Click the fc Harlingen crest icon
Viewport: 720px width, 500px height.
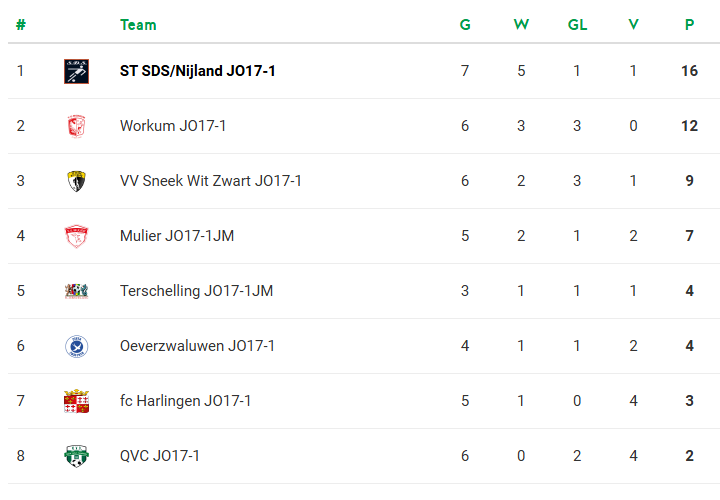tap(76, 401)
